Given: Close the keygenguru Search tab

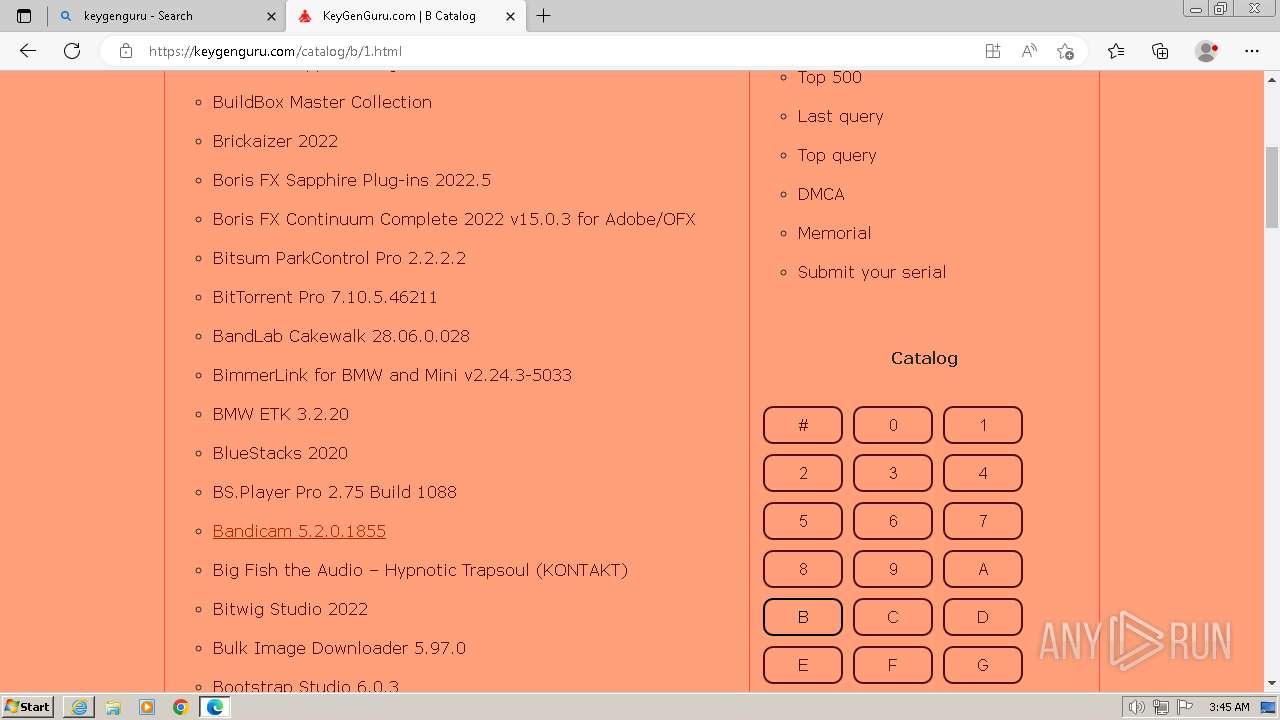Looking at the screenshot, I should [271, 16].
